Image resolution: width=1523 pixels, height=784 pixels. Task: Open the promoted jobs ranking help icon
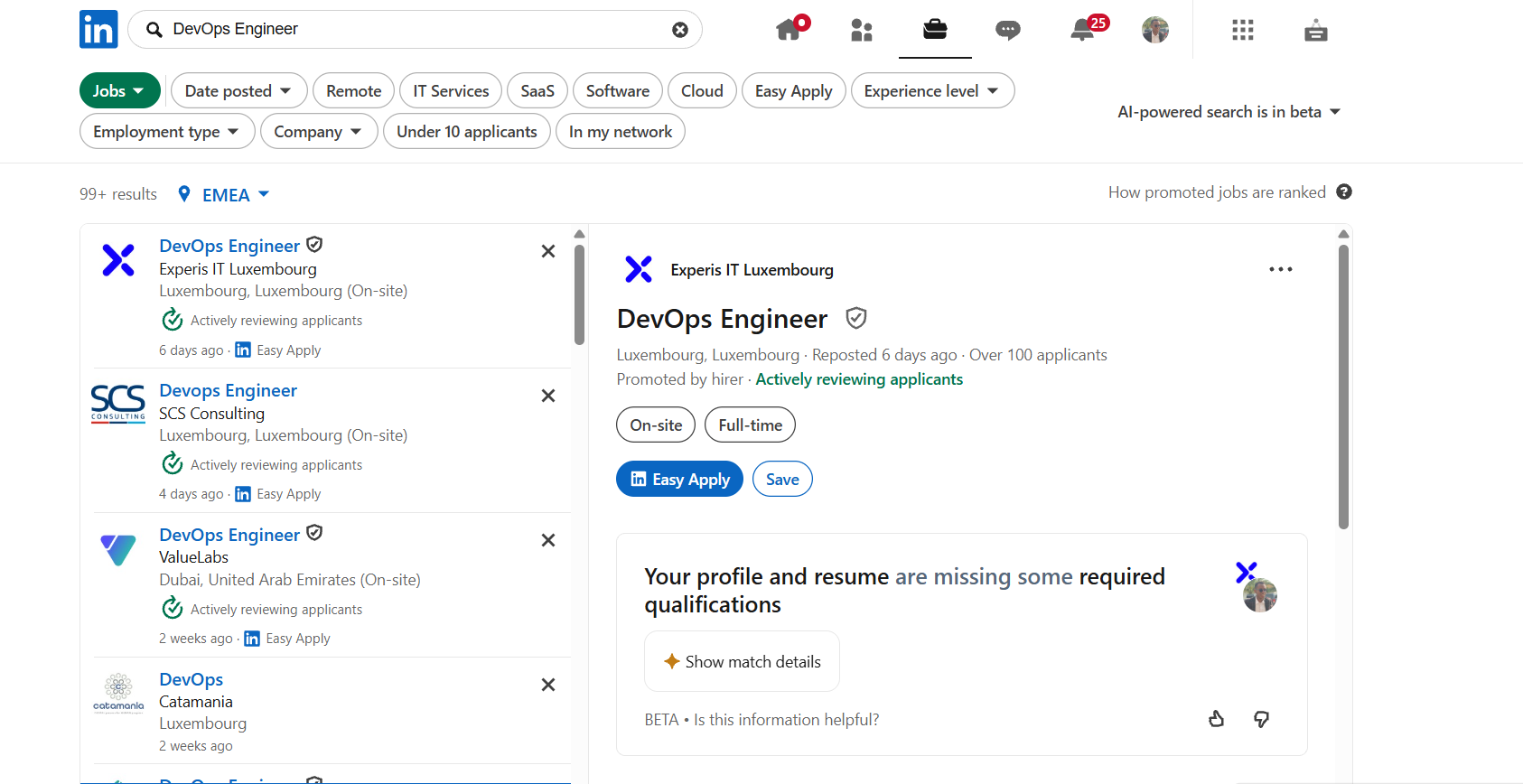pos(1344,191)
